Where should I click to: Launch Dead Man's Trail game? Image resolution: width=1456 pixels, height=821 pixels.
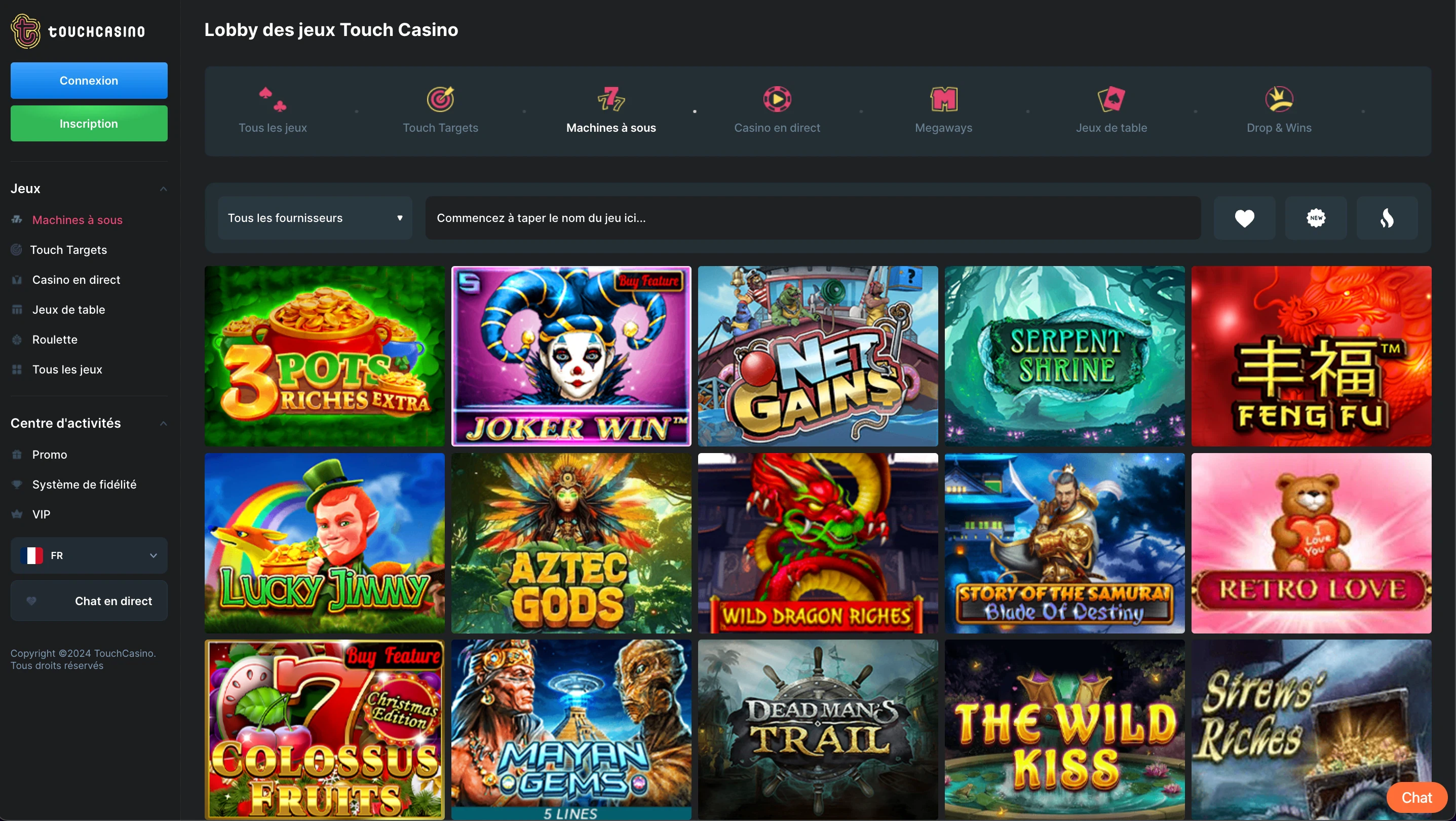point(818,729)
